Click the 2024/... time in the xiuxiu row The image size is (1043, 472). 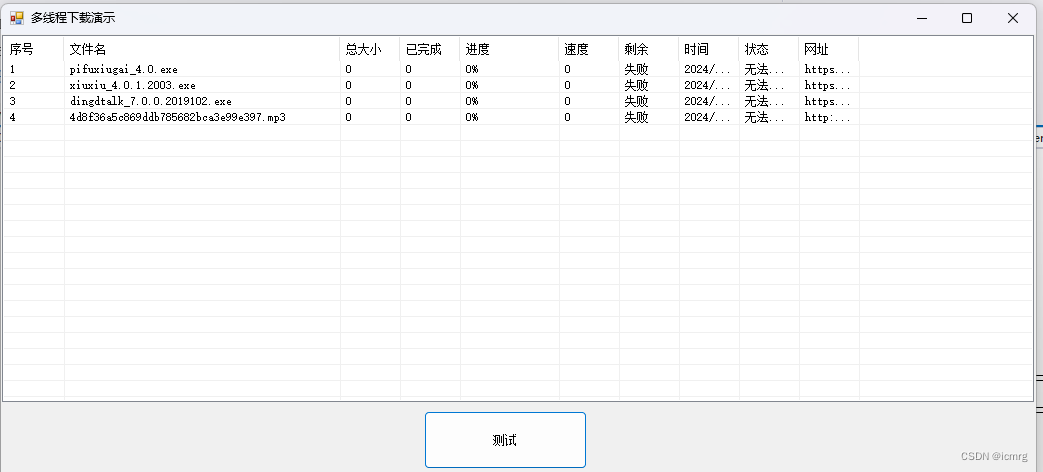click(x=707, y=85)
